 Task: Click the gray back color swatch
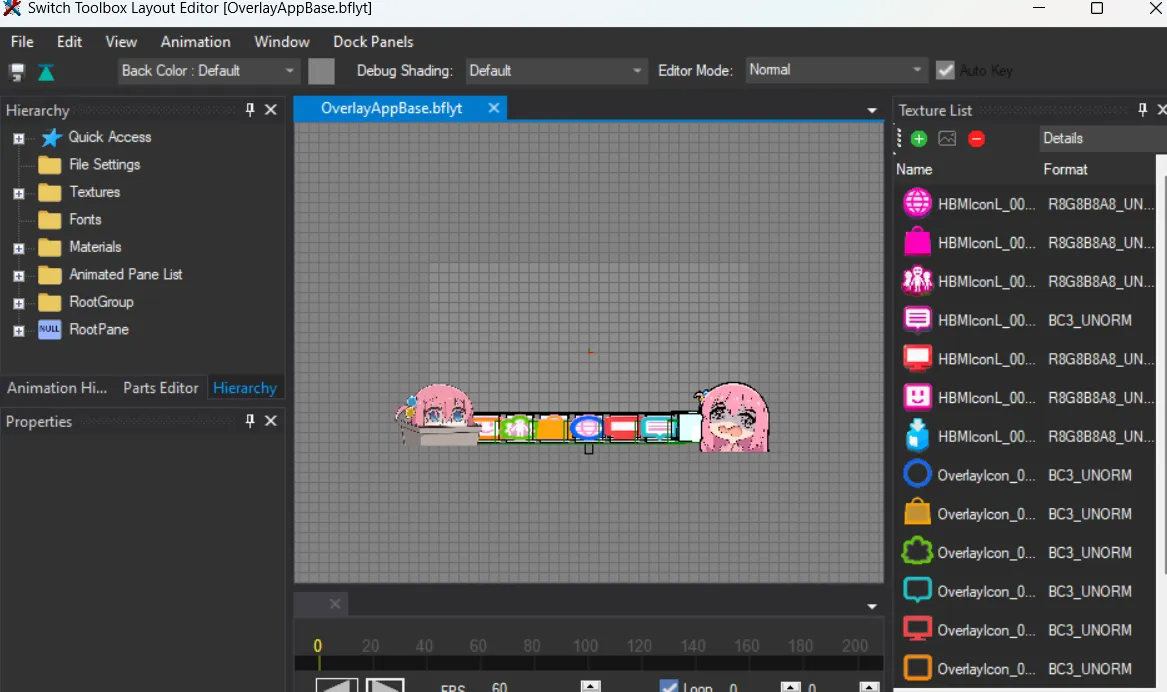tap(321, 71)
